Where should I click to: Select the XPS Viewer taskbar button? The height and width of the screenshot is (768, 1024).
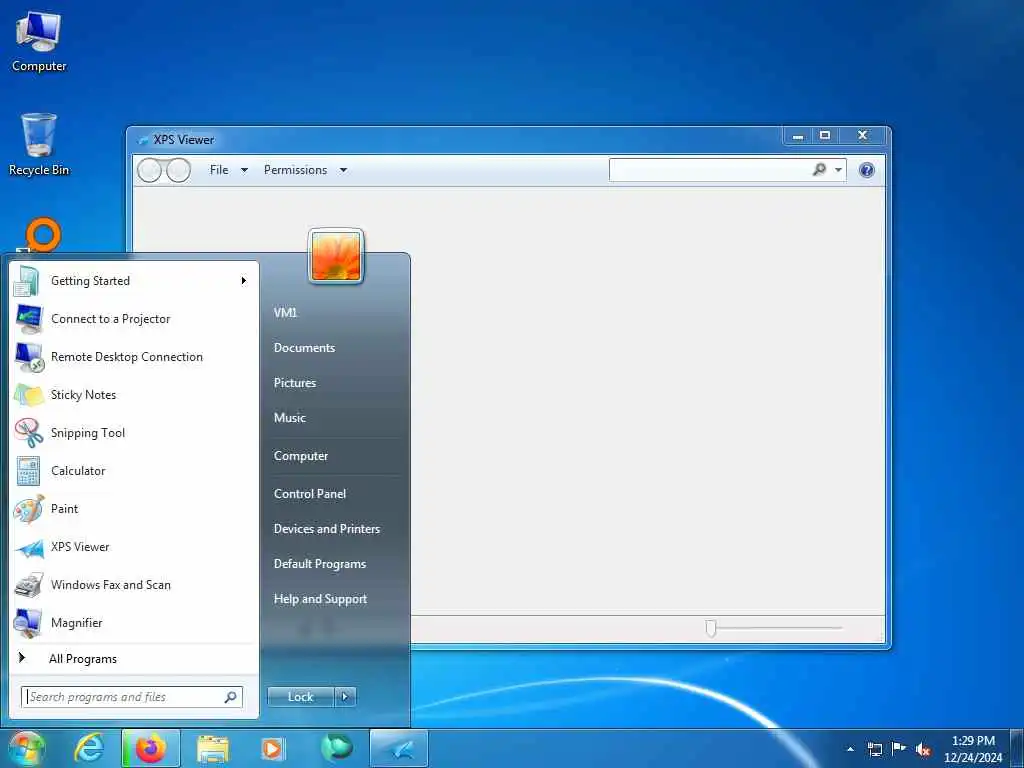click(399, 748)
